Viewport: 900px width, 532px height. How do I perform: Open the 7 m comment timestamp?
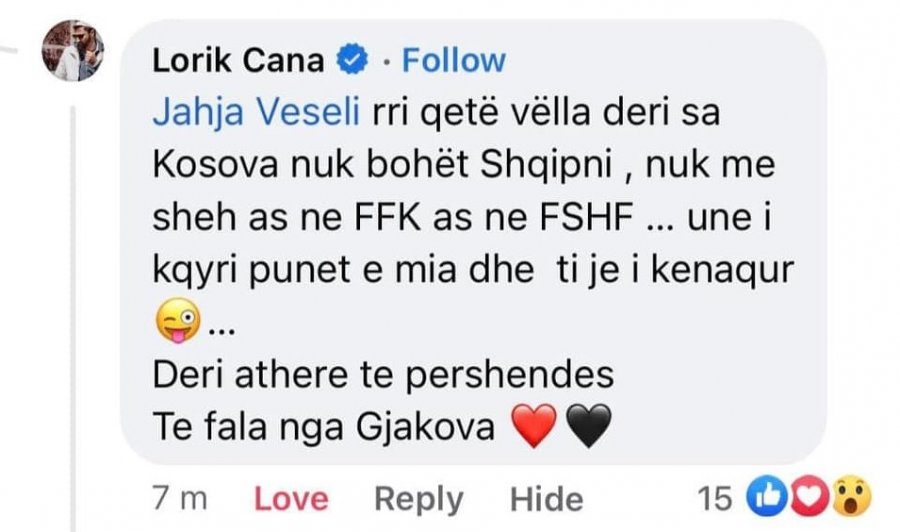point(180,498)
